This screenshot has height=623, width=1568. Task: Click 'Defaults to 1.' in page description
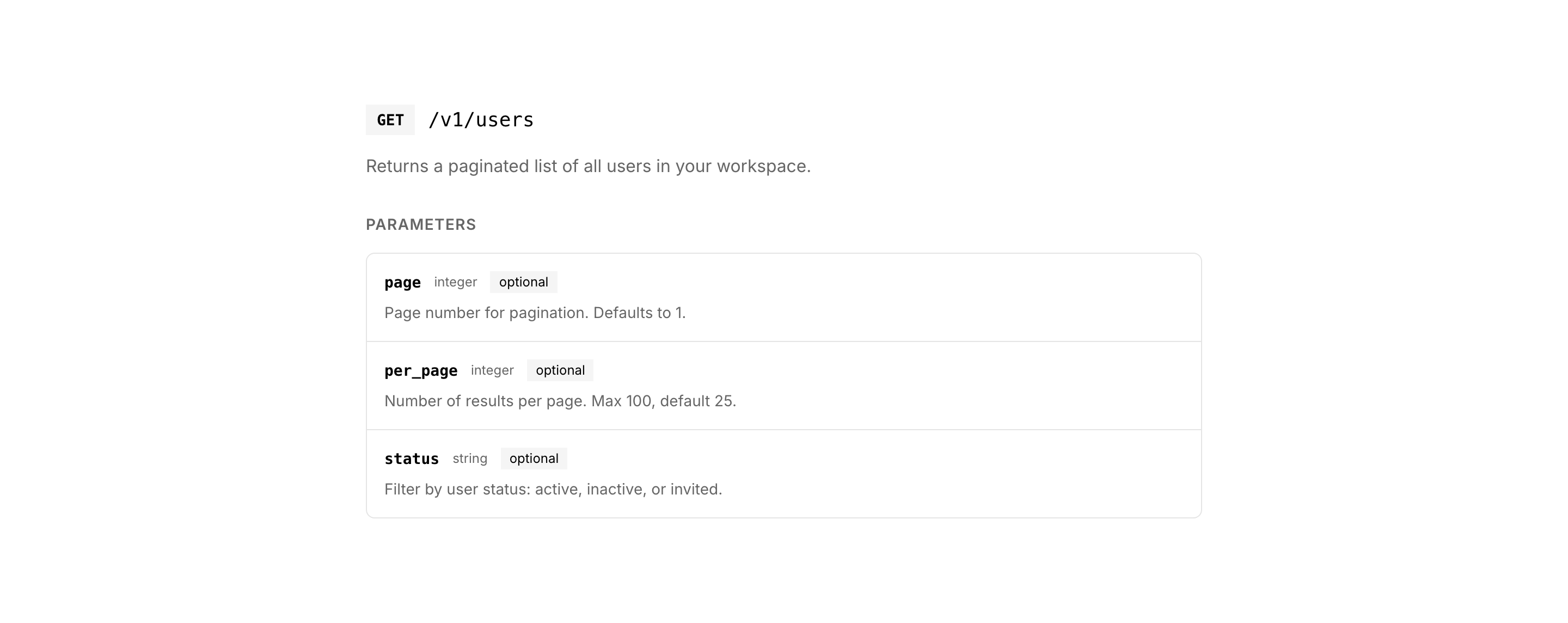pyautogui.click(x=639, y=313)
